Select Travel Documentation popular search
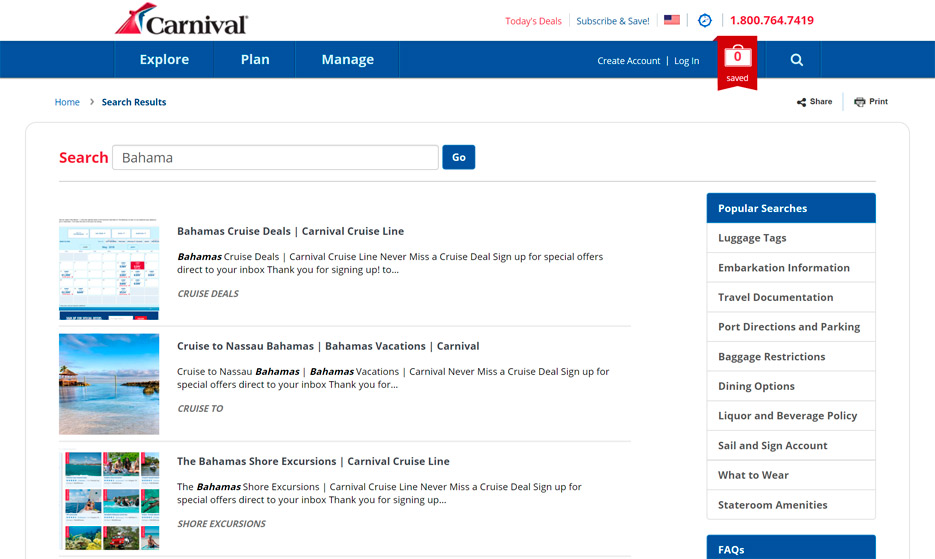 pos(791,297)
